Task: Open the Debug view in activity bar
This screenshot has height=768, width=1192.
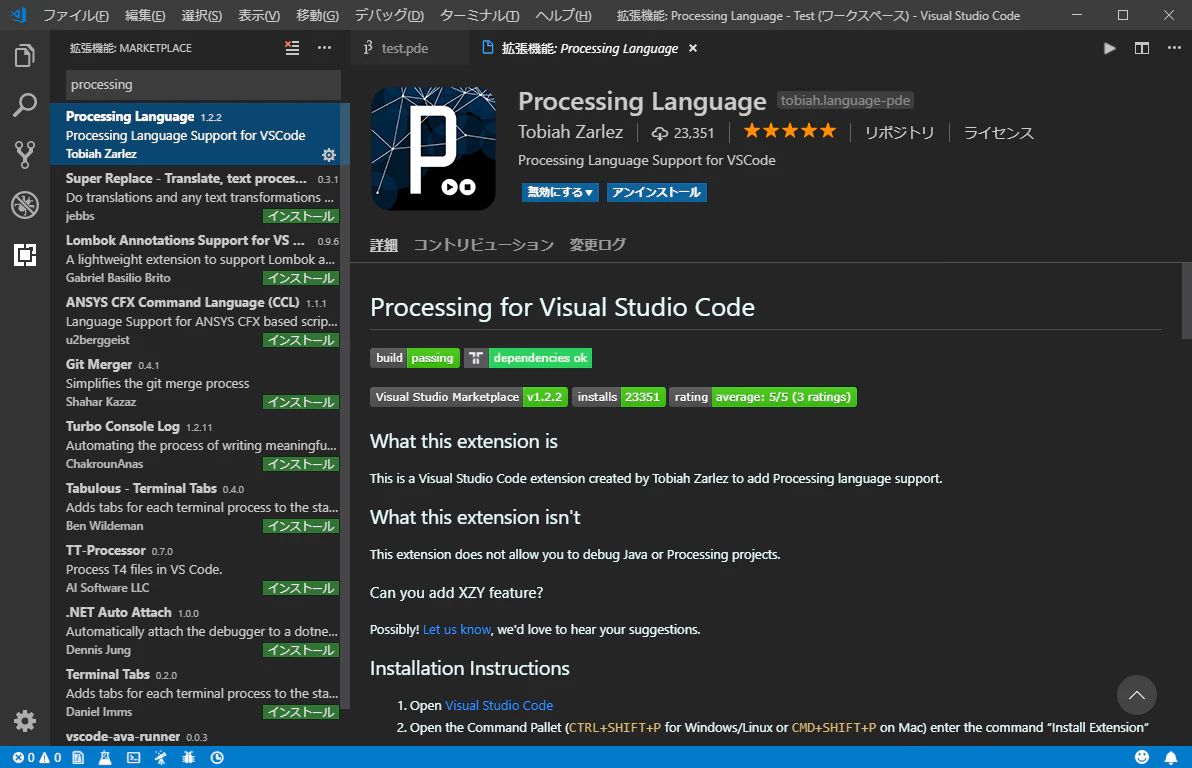Action: [x=24, y=205]
